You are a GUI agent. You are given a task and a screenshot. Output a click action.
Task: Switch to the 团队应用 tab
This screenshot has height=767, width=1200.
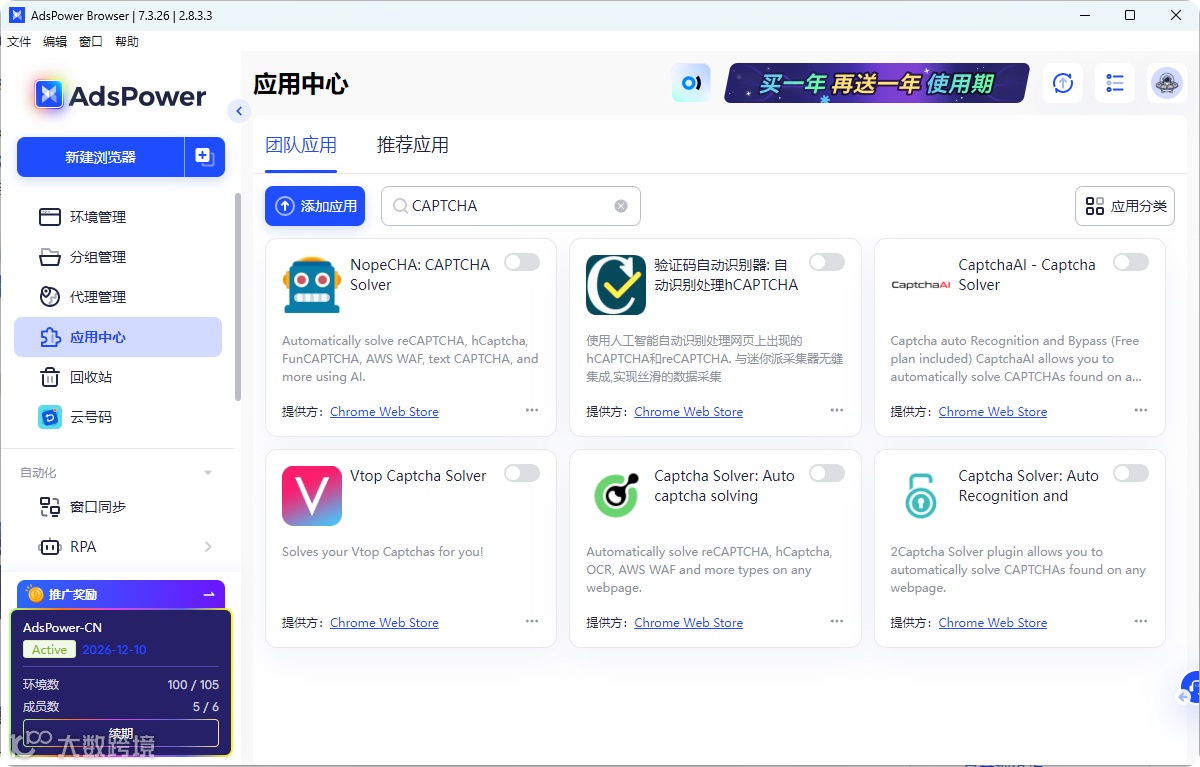pos(301,145)
